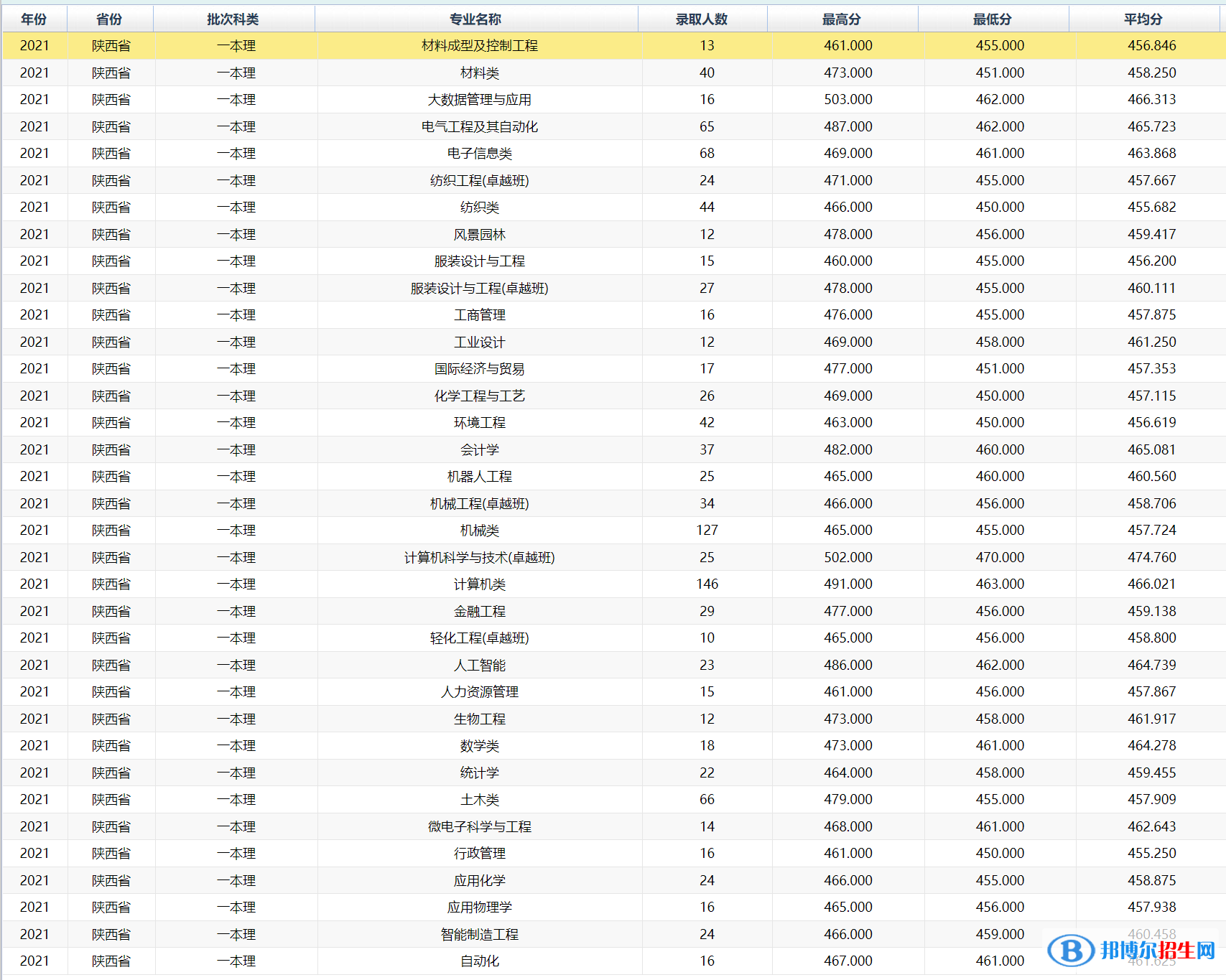Click the 大数据管理与应用 cell
The height and width of the screenshot is (980, 1226).
tap(480, 100)
